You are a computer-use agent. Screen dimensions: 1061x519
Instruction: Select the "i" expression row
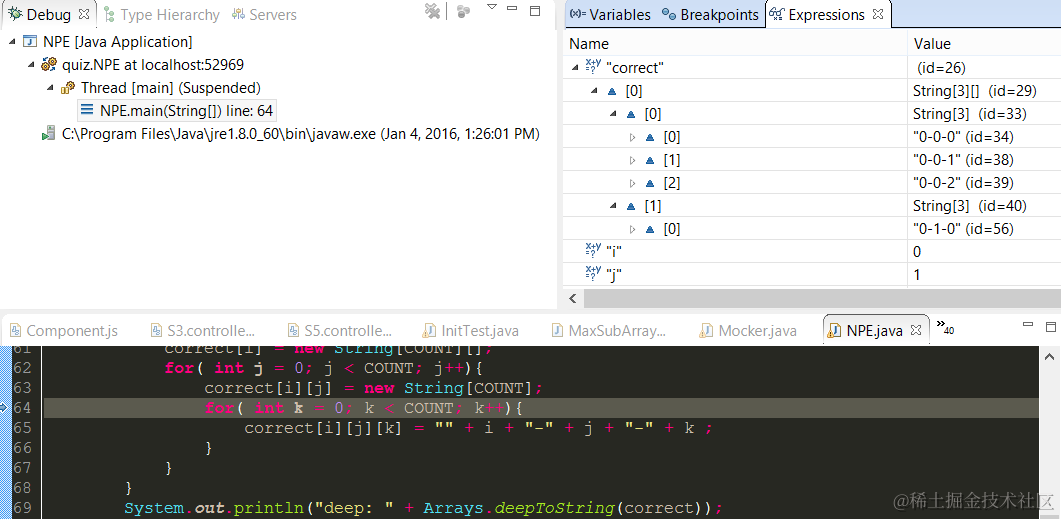pos(812,252)
